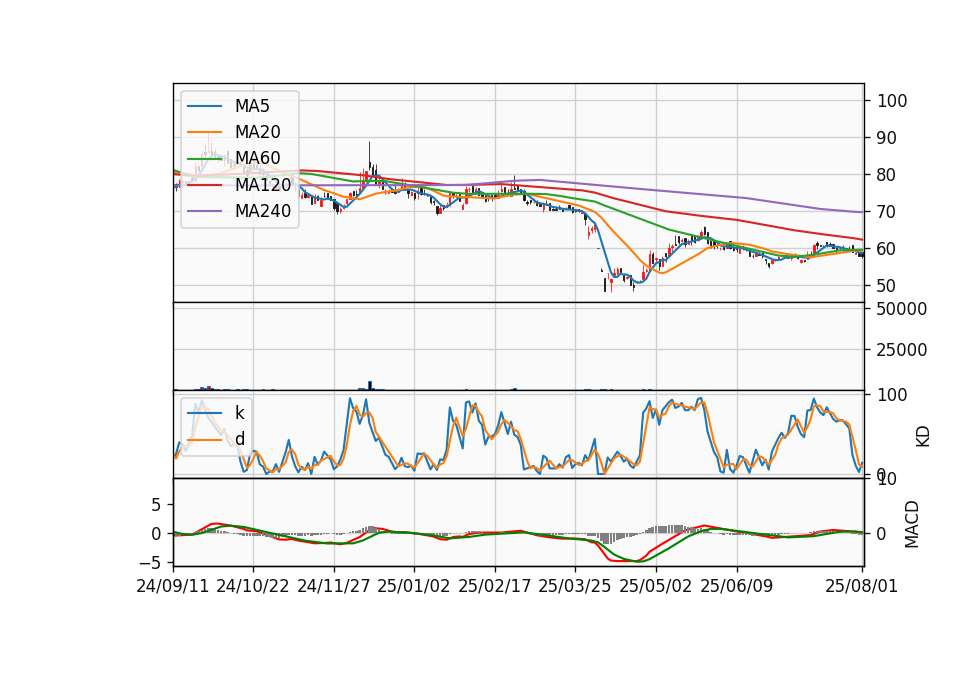Click the 24/10/22 date label

pos(253,586)
